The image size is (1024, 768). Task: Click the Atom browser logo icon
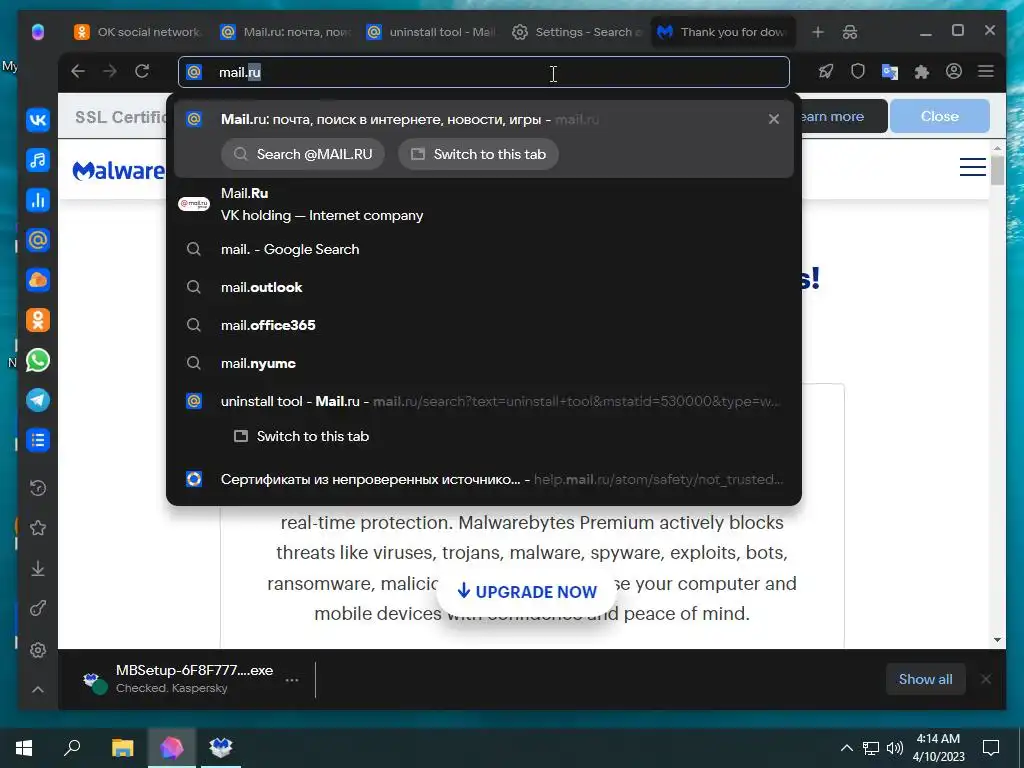click(x=38, y=32)
